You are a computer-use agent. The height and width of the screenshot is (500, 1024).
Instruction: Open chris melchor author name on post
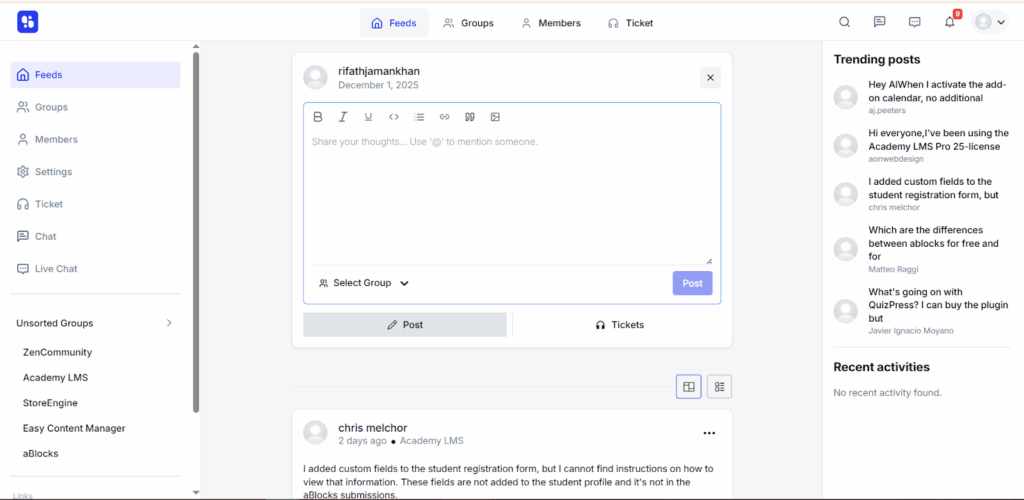point(373,428)
